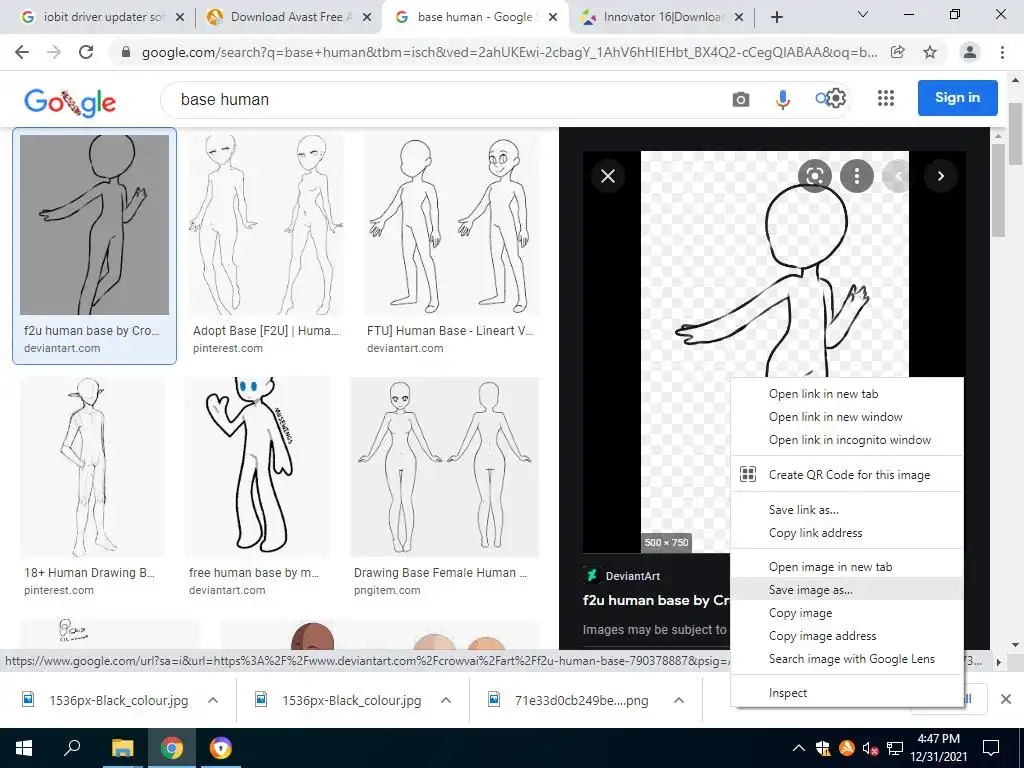This screenshot has width=1024, height=768.
Task: Select Inspect from context menu
Action: point(847,693)
